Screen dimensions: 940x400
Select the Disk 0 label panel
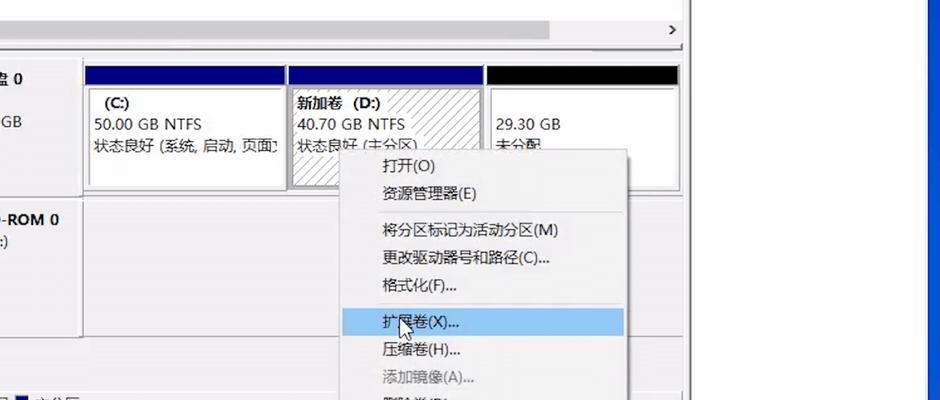41,127
